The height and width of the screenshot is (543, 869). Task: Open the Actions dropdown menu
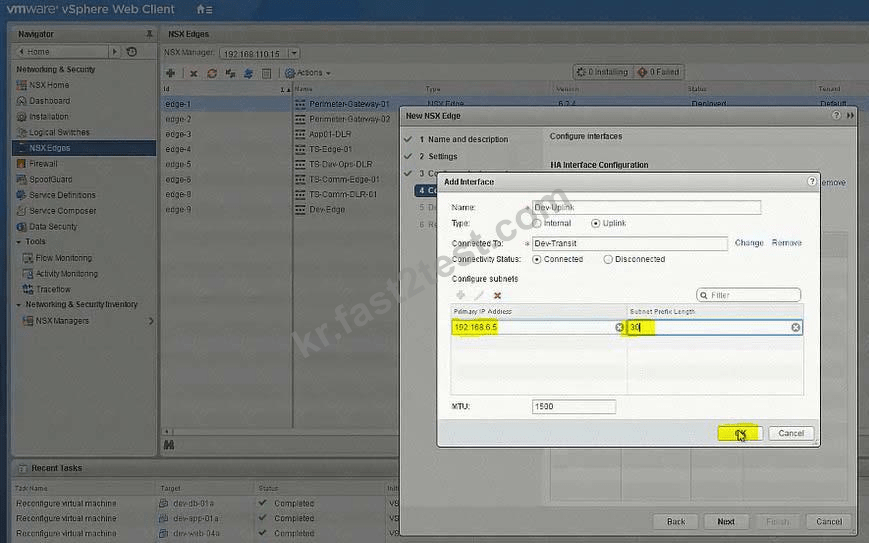coord(308,73)
